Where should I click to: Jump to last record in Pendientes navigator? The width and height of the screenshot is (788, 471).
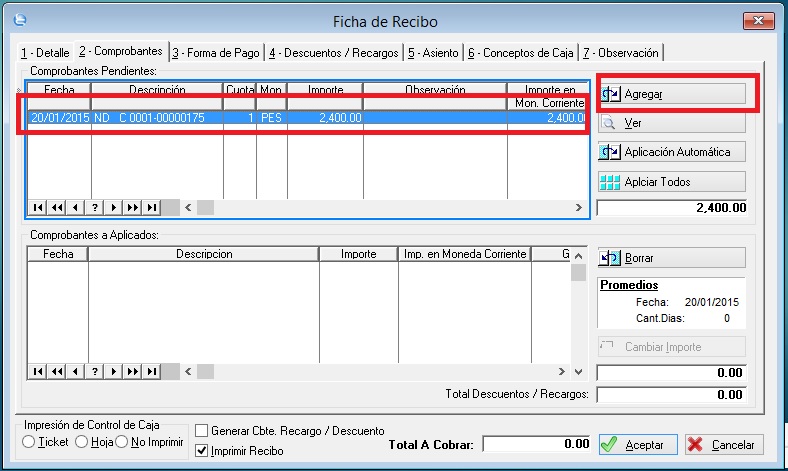click(151, 207)
